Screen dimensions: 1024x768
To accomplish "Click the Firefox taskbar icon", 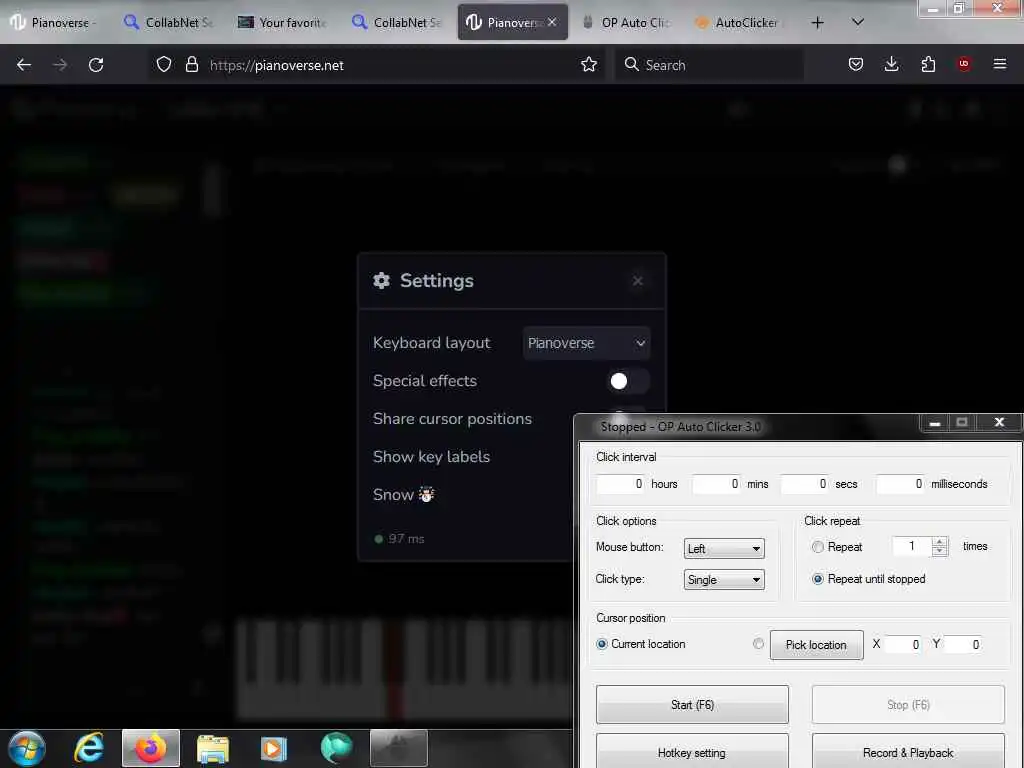I will [151, 748].
